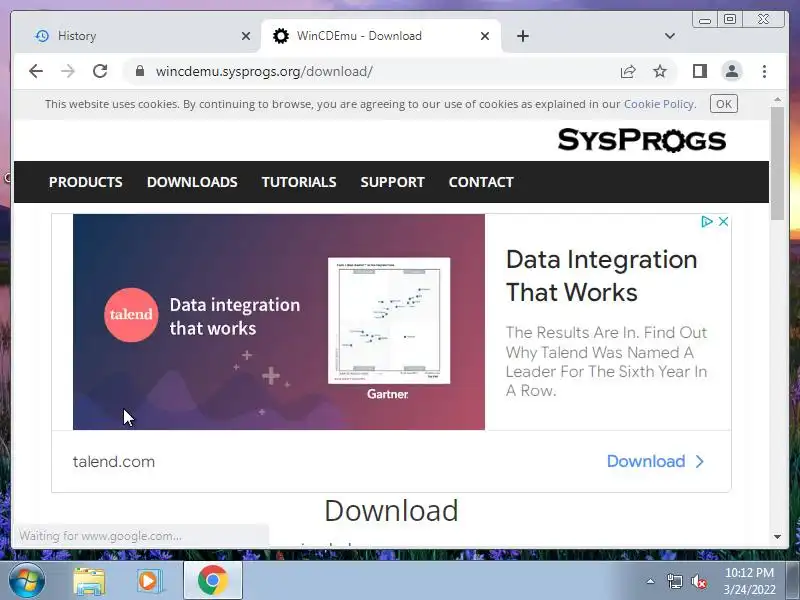Open a new tab with plus button
This screenshot has height=600, width=800.
523,36
